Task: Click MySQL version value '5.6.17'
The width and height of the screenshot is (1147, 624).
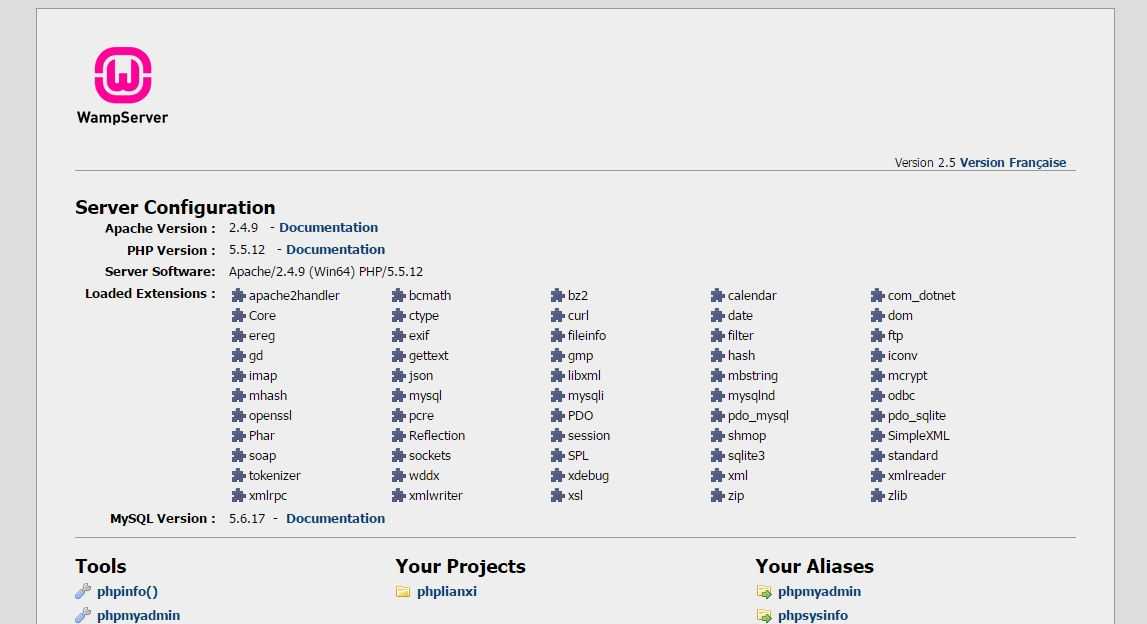Action: pos(247,518)
